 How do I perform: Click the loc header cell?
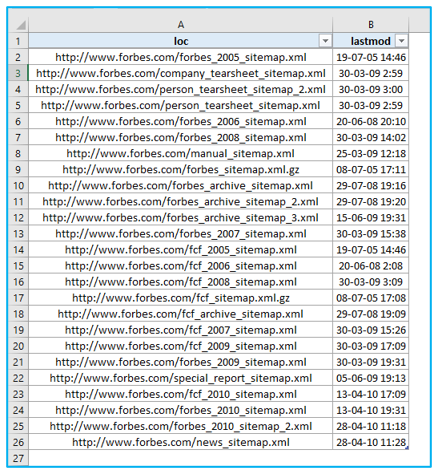pos(181,41)
